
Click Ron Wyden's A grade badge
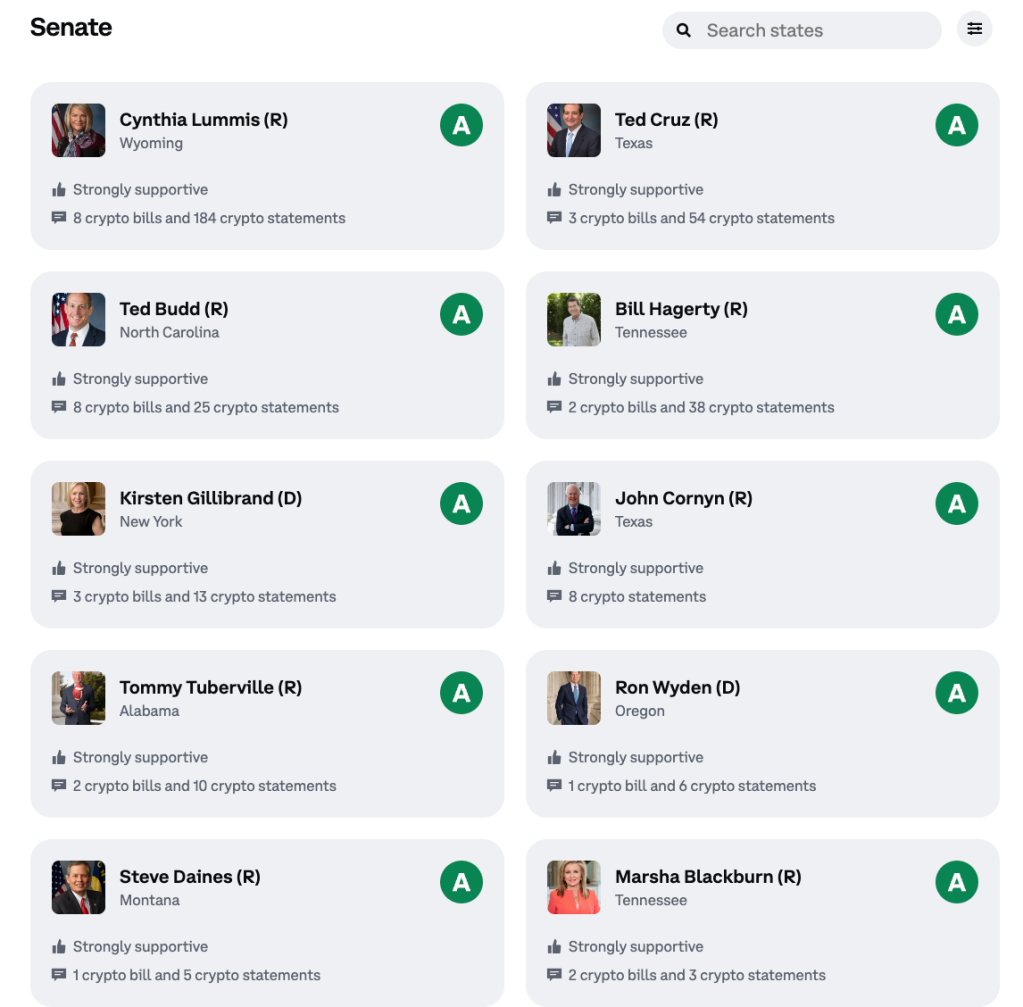point(956,693)
